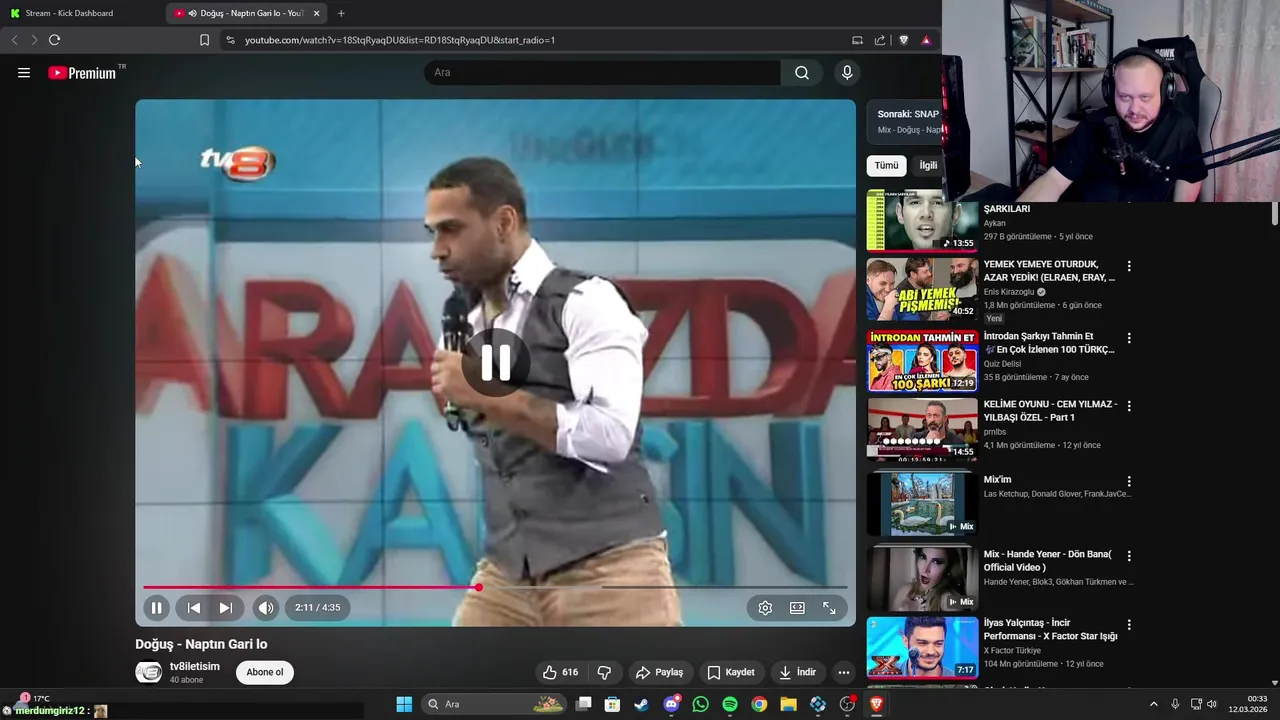Download the video with İndir button

click(798, 673)
